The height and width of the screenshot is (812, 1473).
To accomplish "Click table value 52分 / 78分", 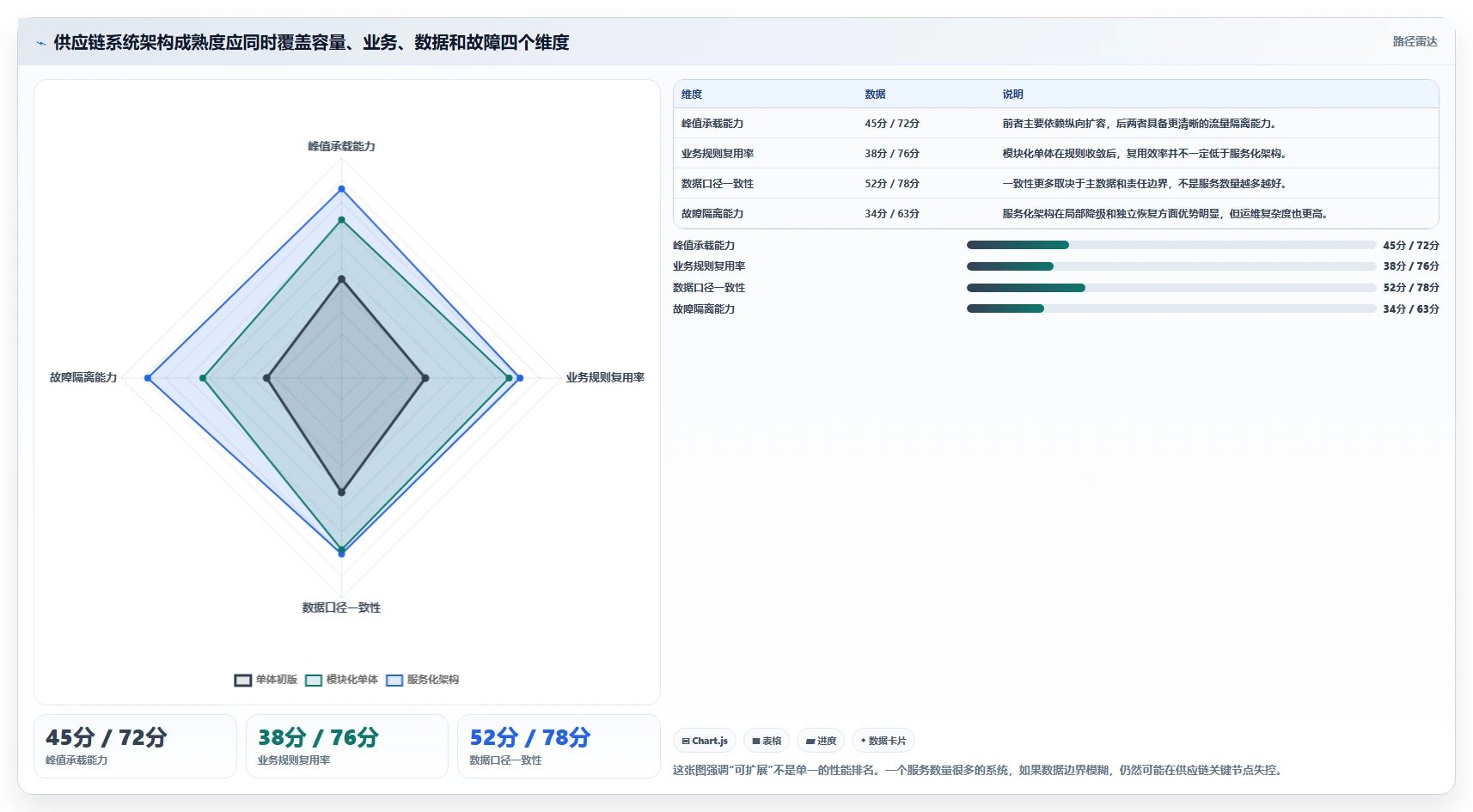I will 892,184.
